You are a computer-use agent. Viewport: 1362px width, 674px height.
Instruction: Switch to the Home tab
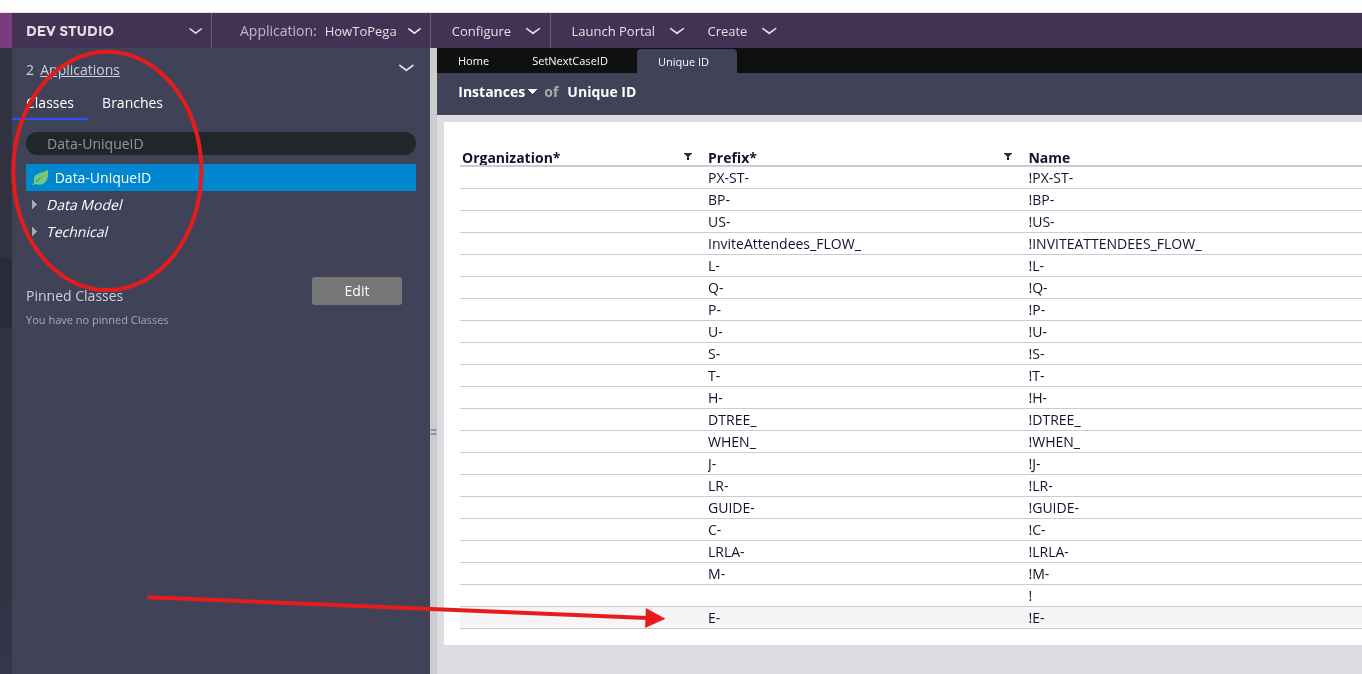click(473, 61)
